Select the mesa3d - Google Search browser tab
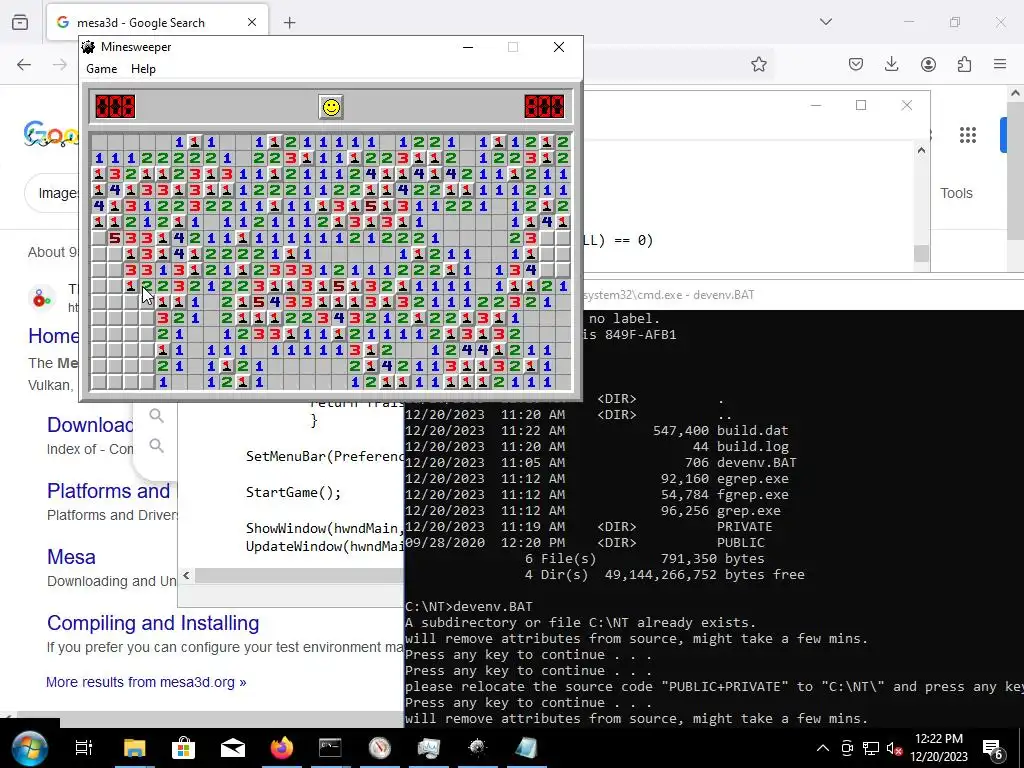1024x768 pixels. 157,22
